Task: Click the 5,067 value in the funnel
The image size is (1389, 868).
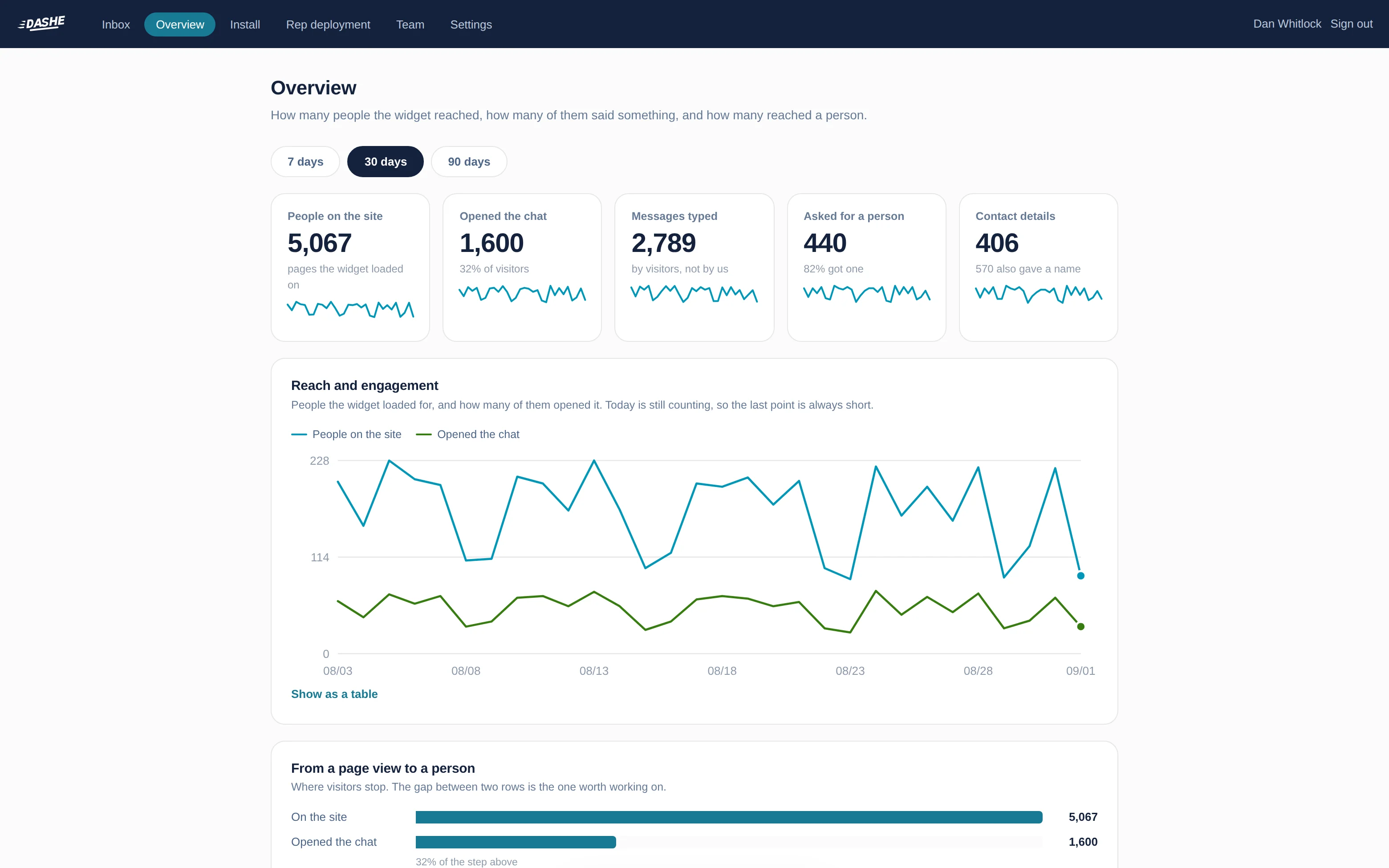Action: pos(1083,817)
